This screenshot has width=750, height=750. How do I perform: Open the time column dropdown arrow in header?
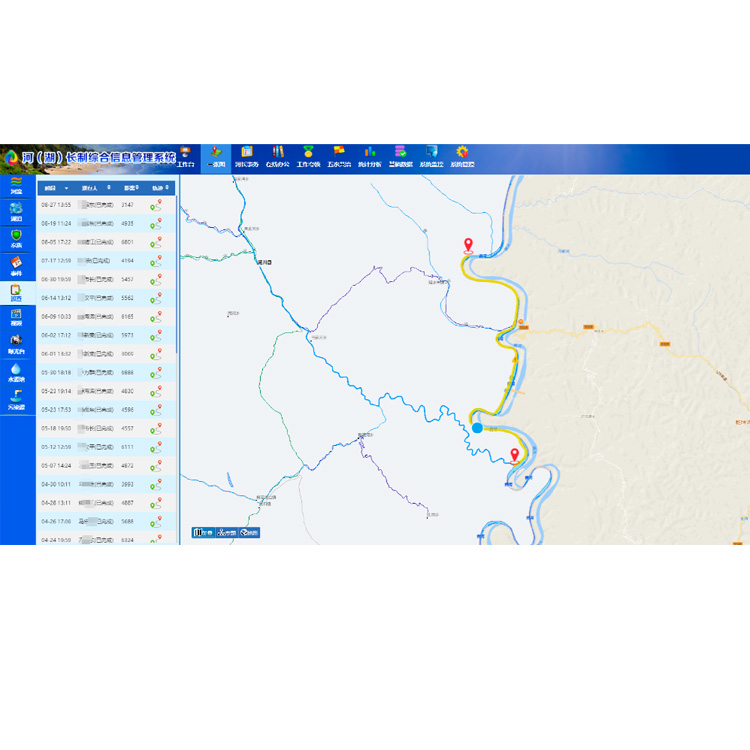click(x=66, y=188)
